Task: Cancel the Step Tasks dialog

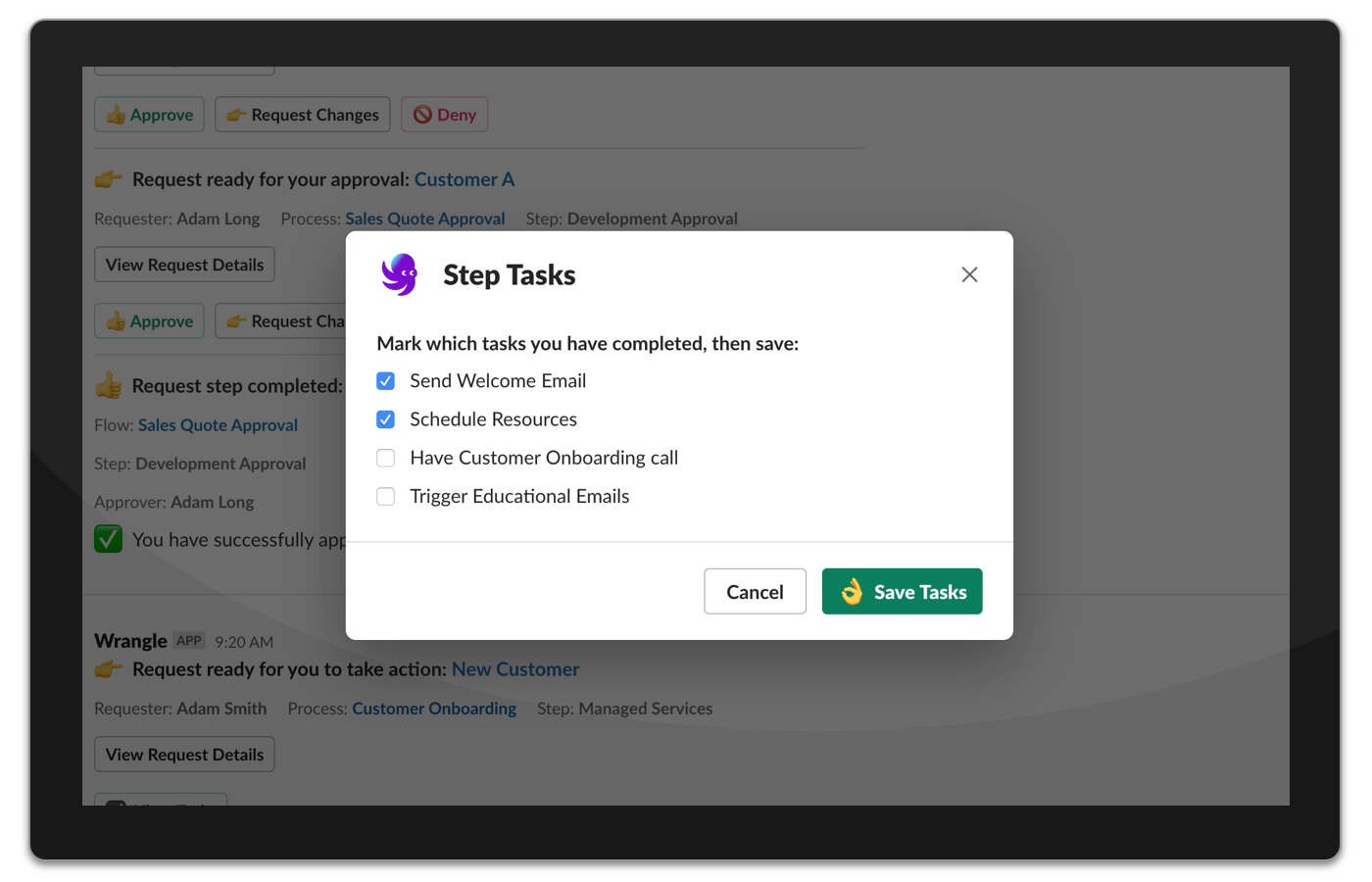Action: 755,592
